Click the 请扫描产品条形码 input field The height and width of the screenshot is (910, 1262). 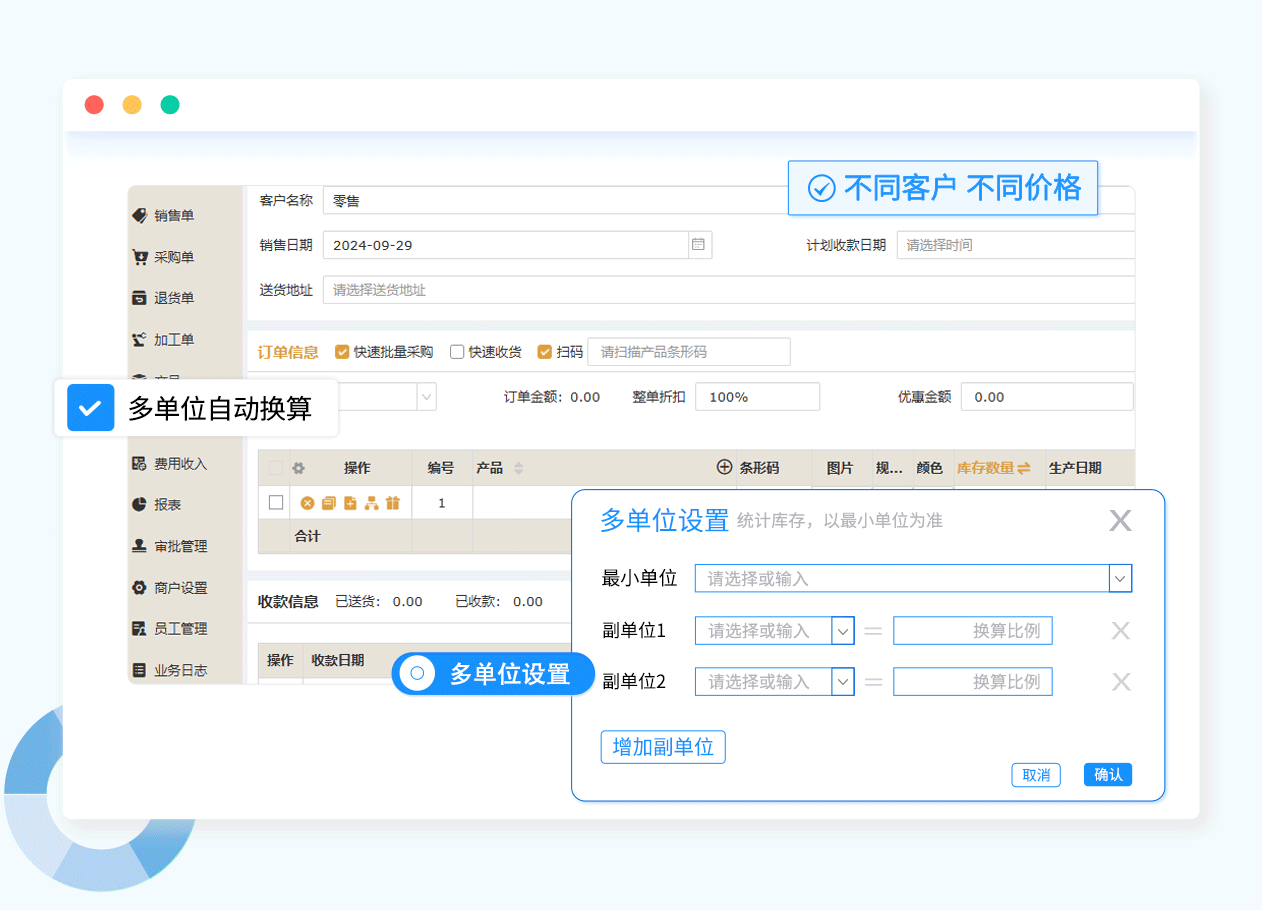(x=689, y=352)
